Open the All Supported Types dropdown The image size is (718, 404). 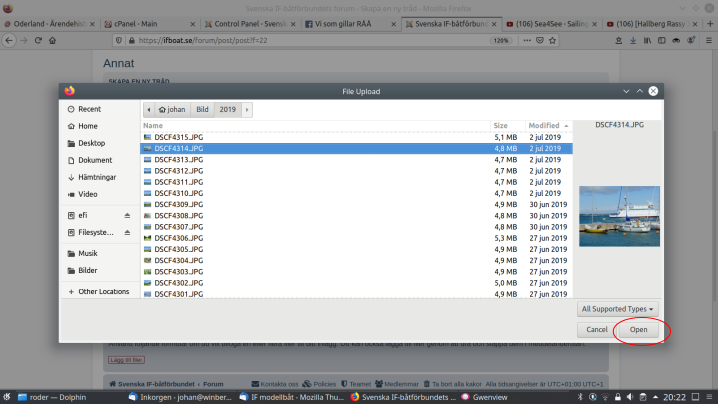617,309
